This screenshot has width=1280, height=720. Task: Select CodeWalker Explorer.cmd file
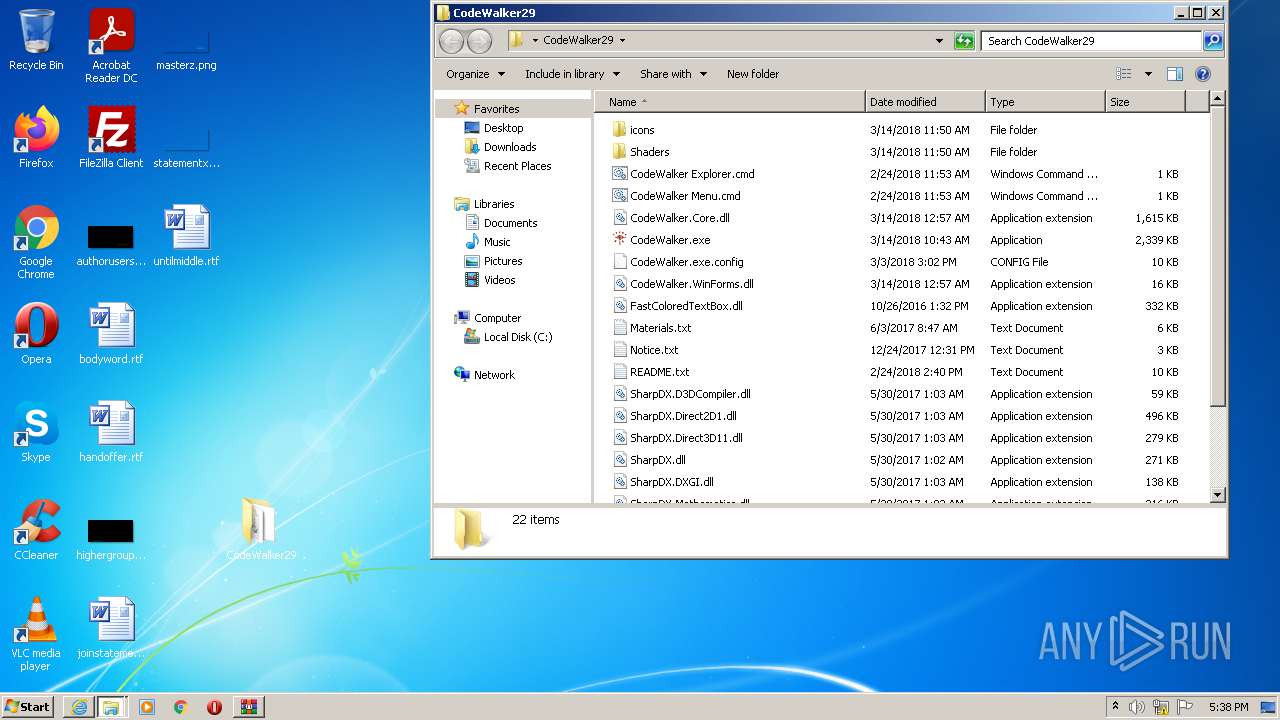coord(692,174)
